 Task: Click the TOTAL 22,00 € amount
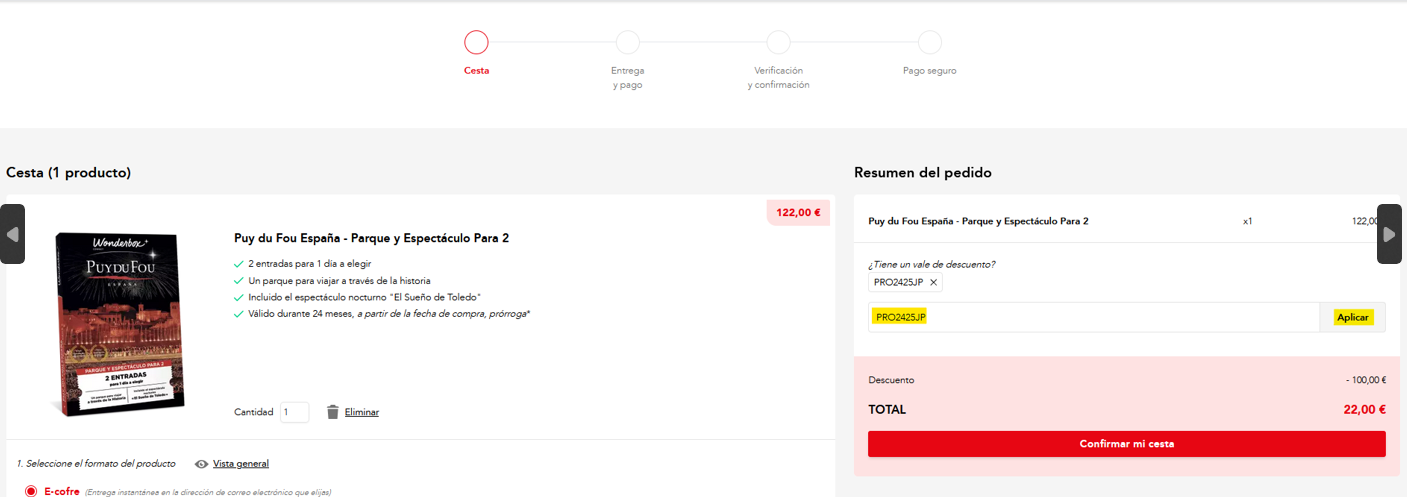1365,409
